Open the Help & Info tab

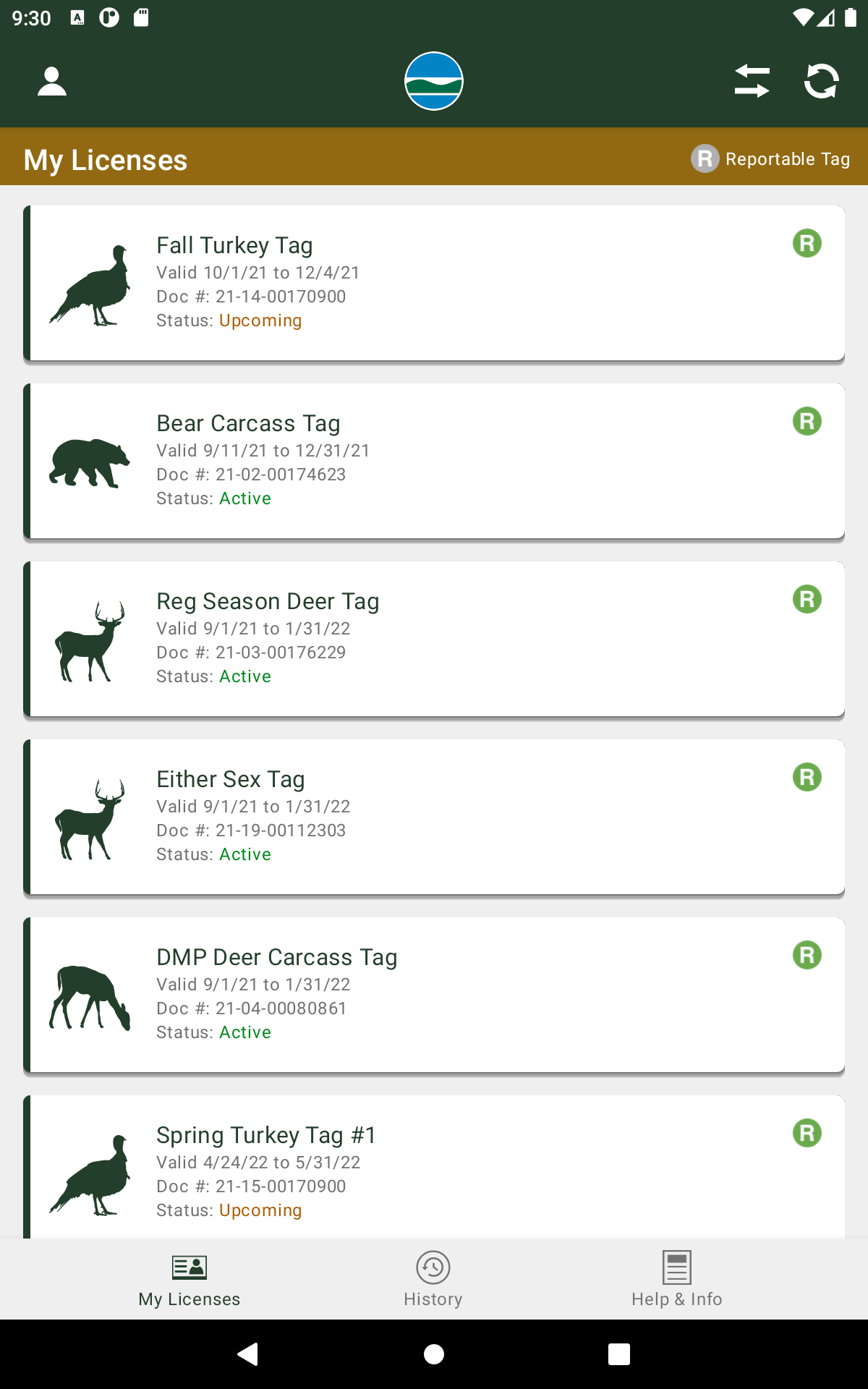click(676, 1279)
